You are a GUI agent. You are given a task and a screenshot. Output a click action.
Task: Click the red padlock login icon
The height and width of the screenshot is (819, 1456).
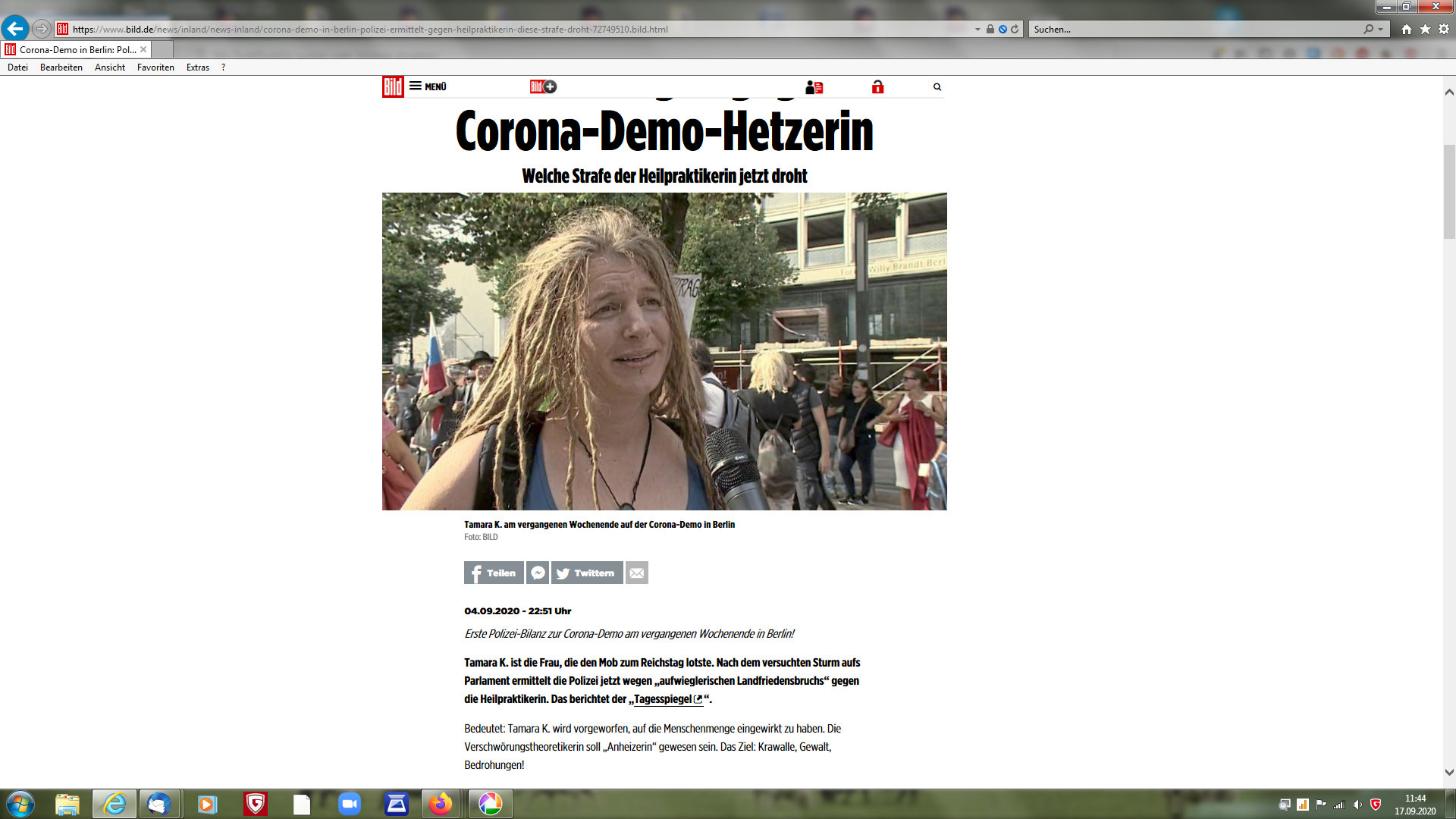(x=877, y=87)
